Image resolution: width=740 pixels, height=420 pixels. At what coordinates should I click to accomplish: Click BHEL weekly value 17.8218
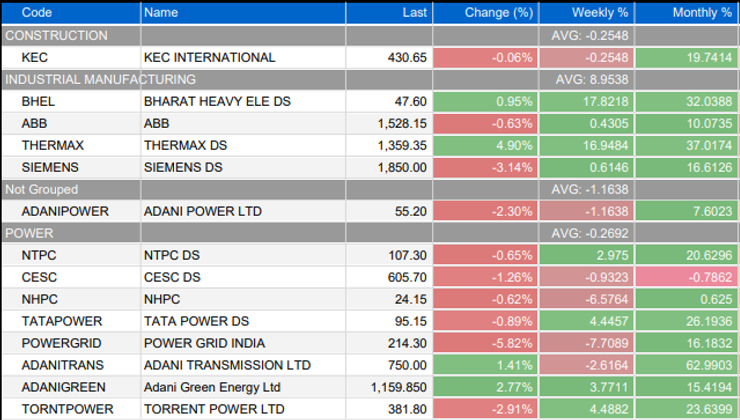pos(587,101)
